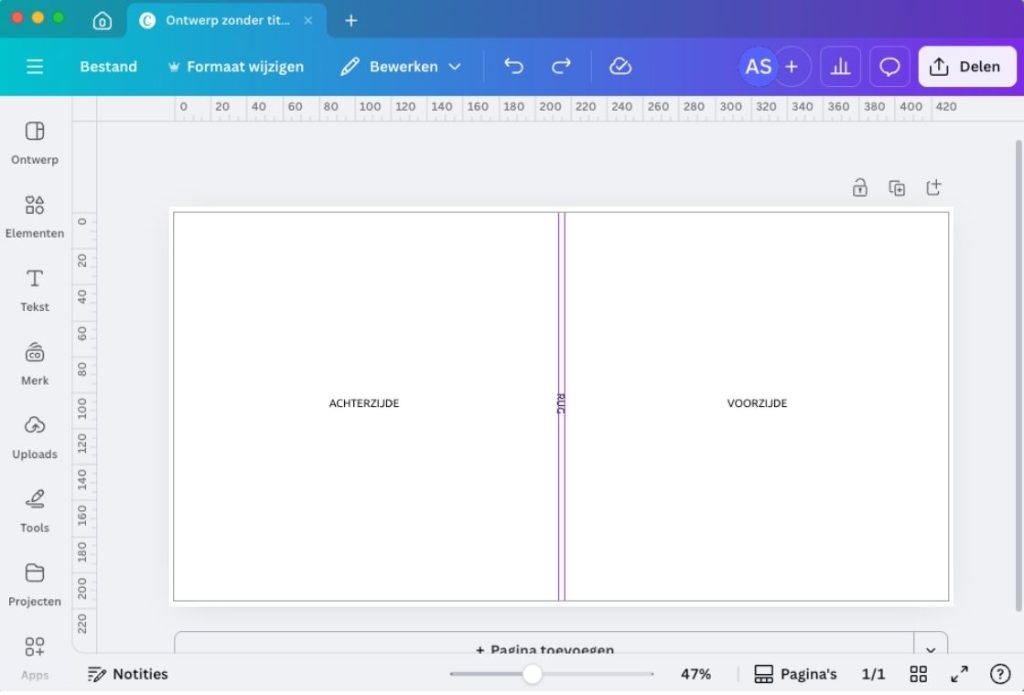Viewport: 1024px width, 695px height.
Task: Click the Delen share button
Action: pyautogui.click(x=967, y=67)
